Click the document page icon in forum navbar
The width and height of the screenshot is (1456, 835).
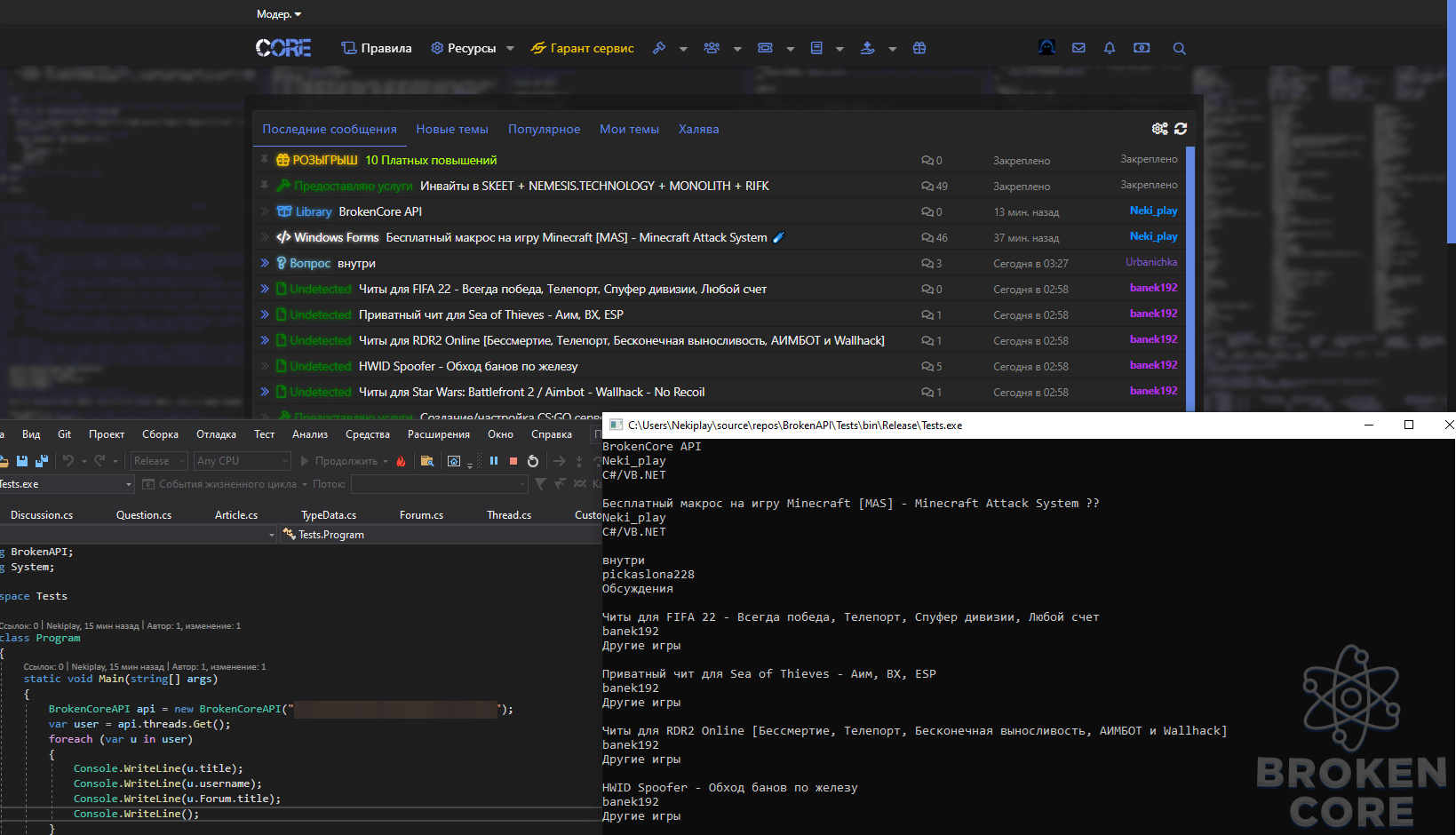[816, 48]
